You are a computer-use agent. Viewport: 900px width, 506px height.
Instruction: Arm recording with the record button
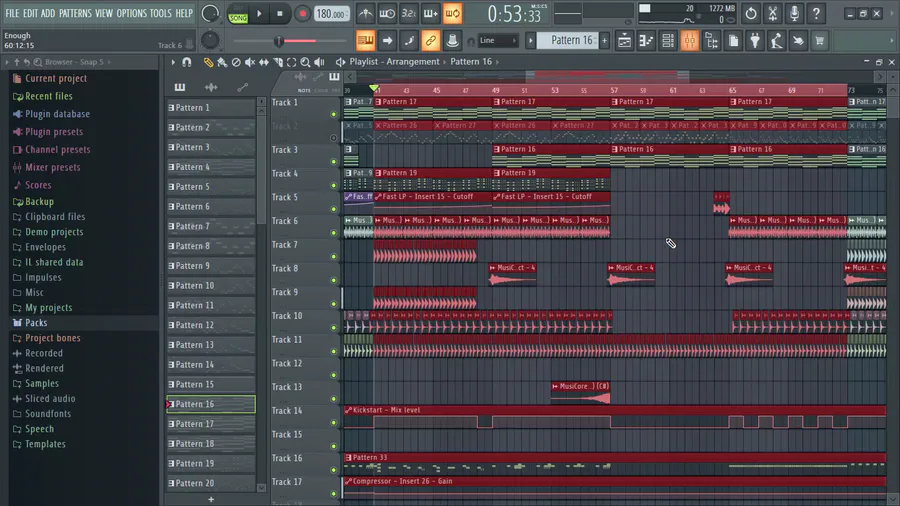click(302, 14)
